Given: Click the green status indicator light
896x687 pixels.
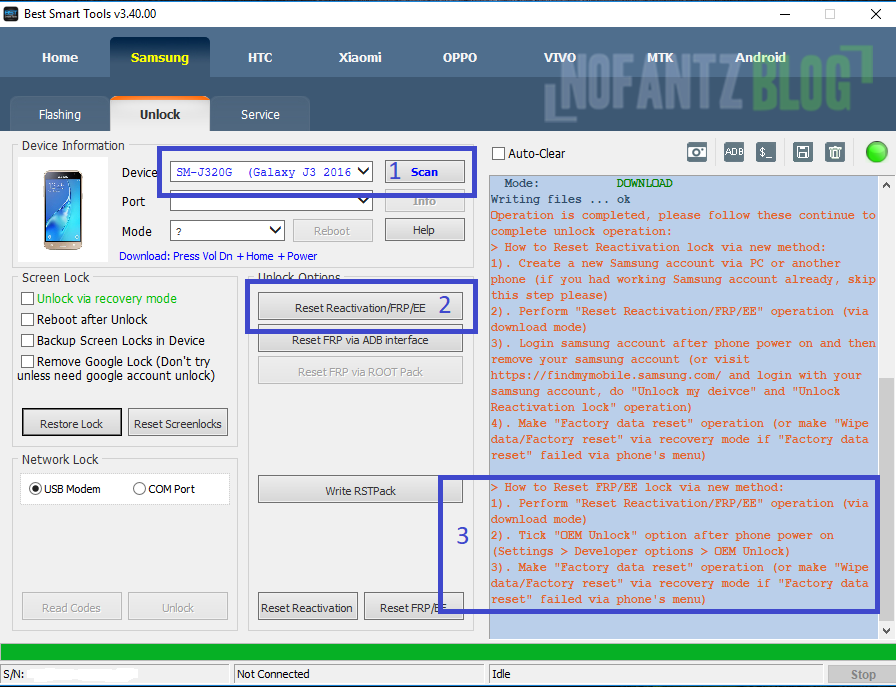Looking at the screenshot, I should [876, 152].
